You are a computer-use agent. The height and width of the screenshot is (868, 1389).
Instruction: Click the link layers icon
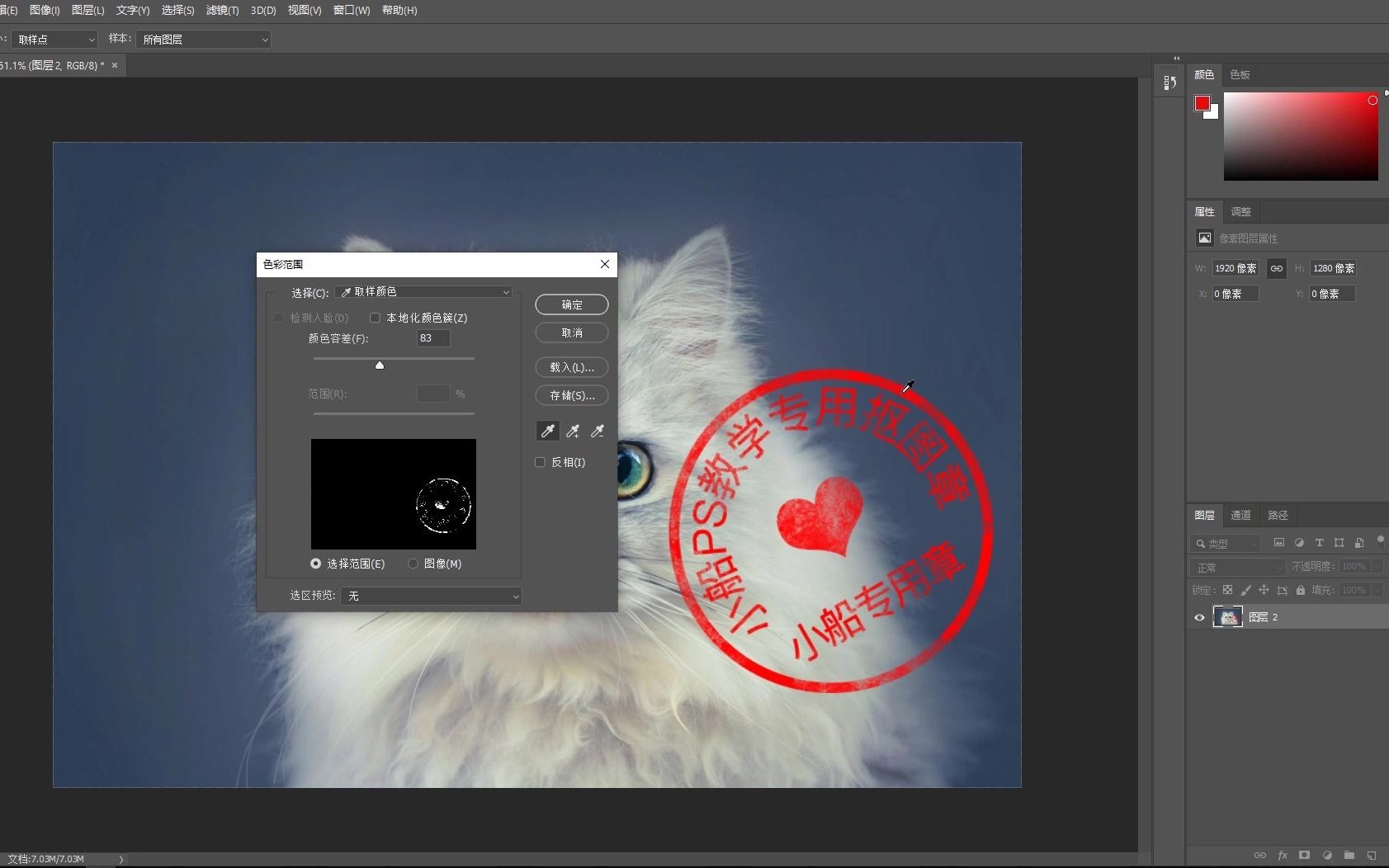click(x=1260, y=856)
